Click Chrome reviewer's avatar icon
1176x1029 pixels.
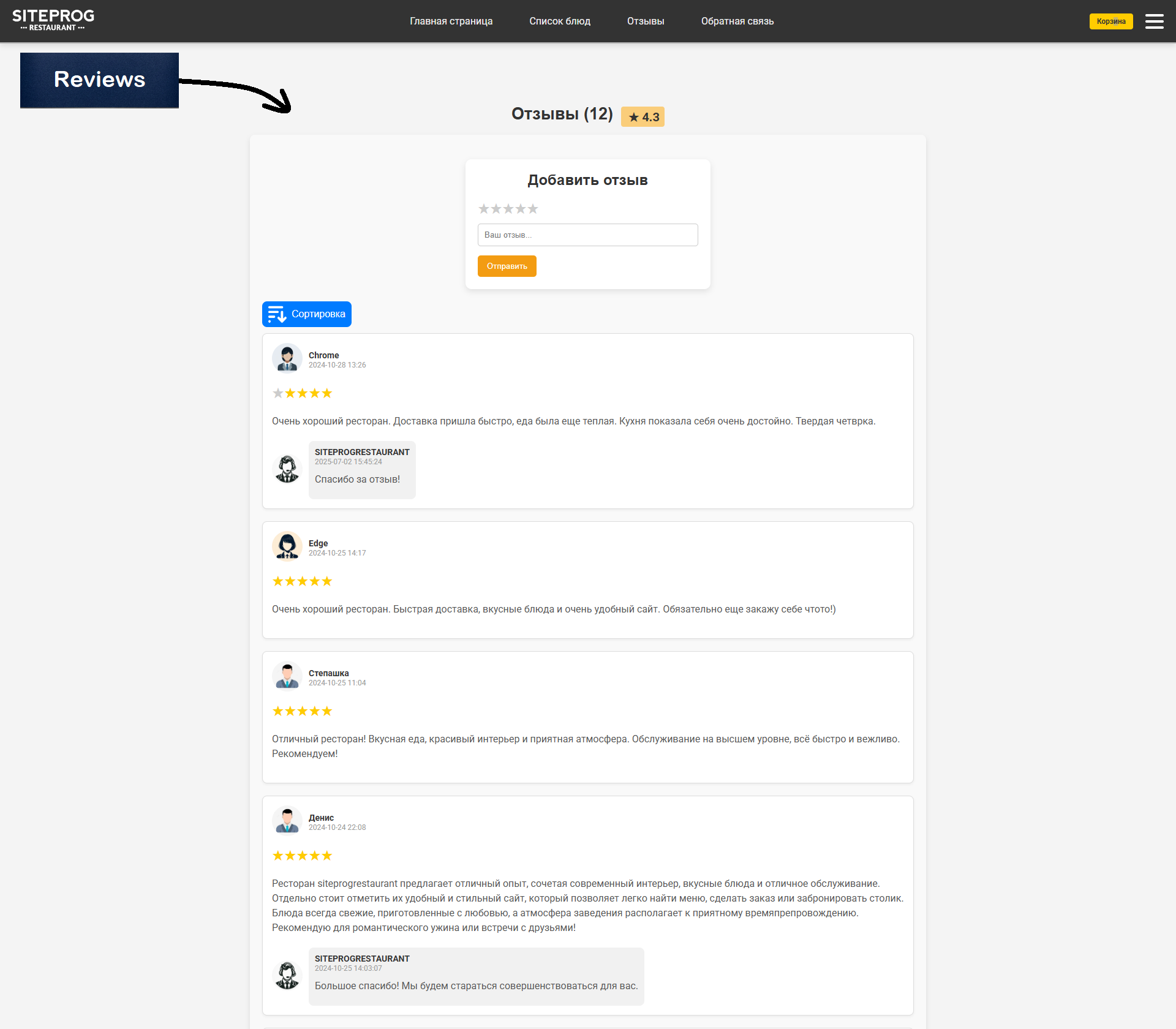(287, 359)
